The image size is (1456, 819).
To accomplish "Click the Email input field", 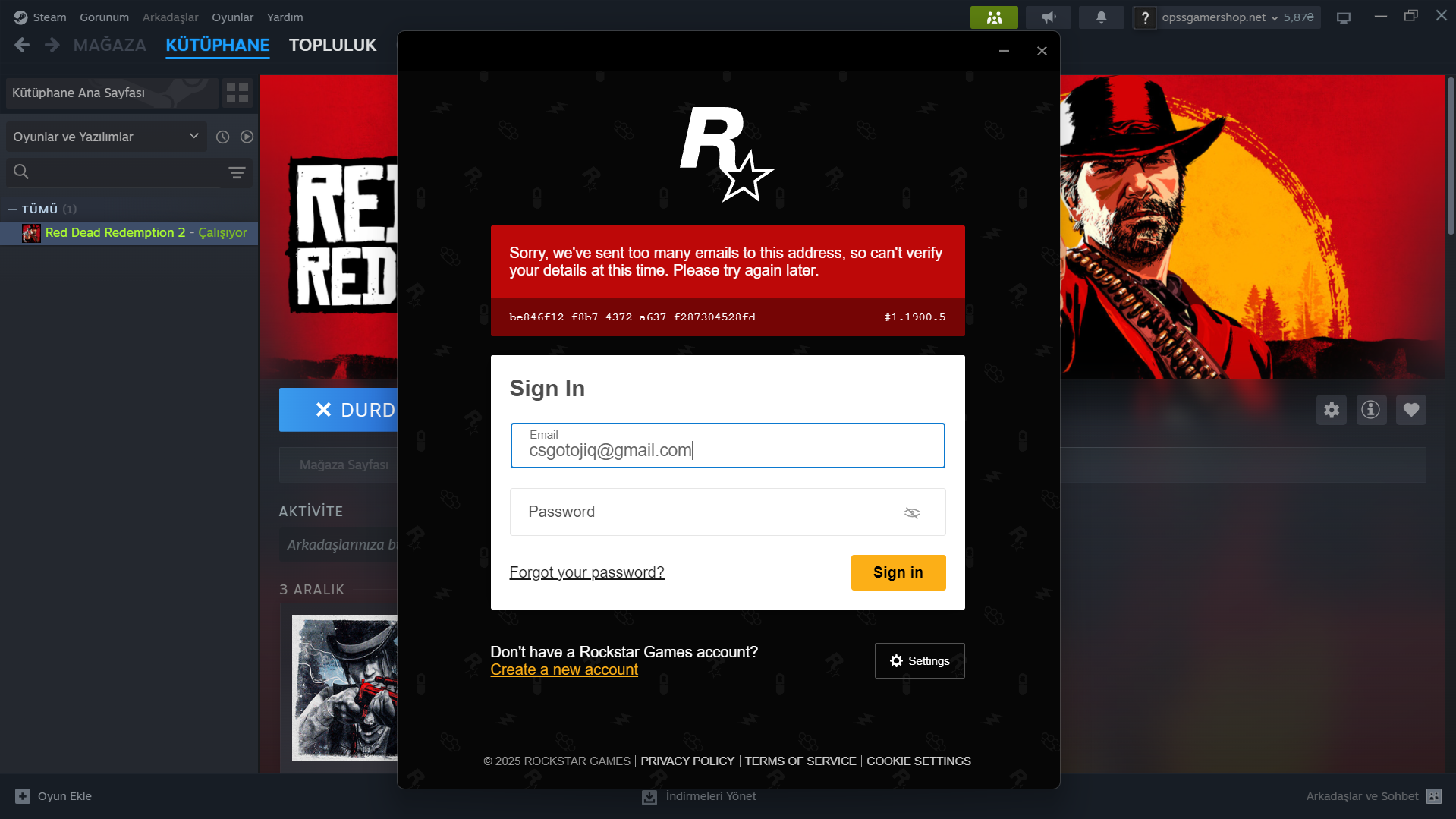I will pyautogui.click(x=728, y=446).
